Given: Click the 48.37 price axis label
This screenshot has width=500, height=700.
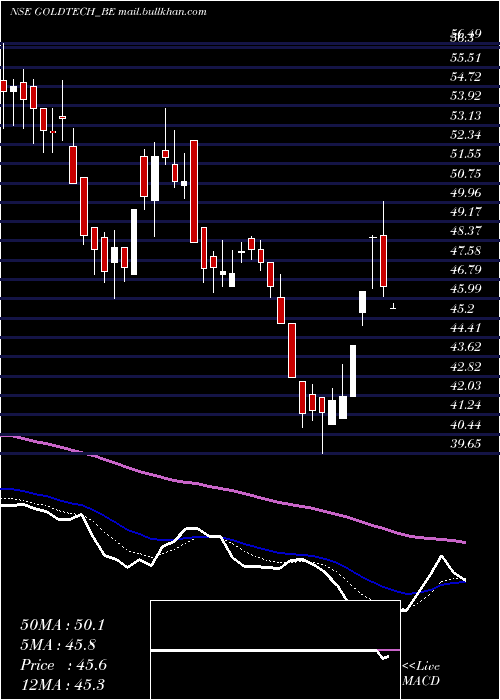Looking at the screenshot, I should tap(466, 231).
